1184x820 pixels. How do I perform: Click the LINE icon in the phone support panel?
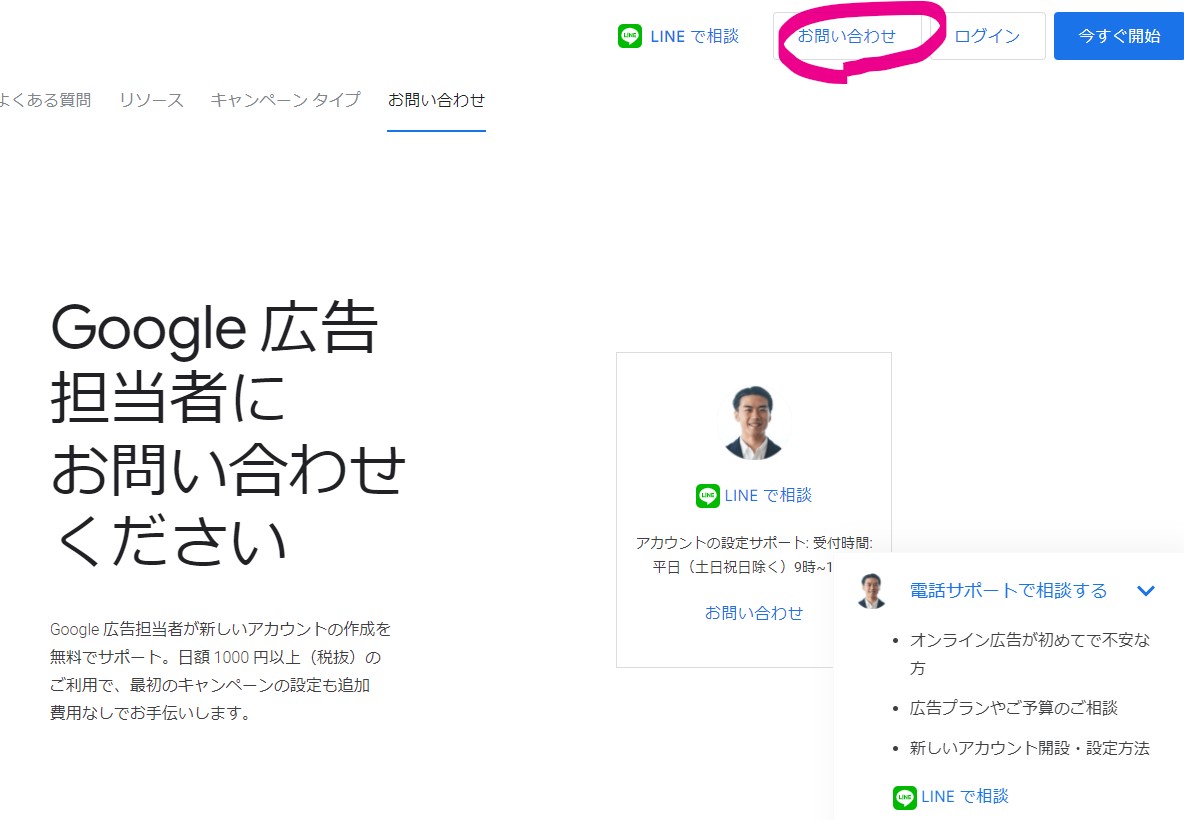point(905,797)
